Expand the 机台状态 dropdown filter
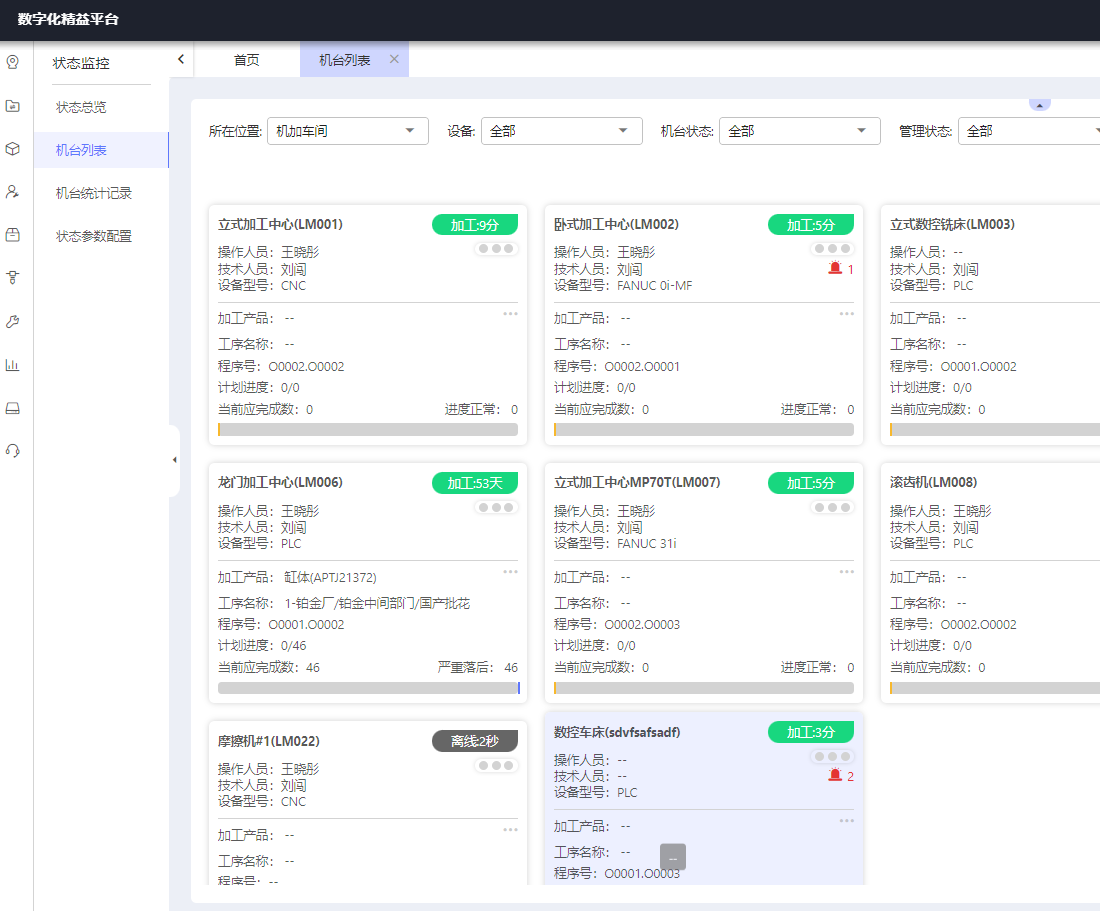Screen dimensions: 1100x911 point(798,131)
